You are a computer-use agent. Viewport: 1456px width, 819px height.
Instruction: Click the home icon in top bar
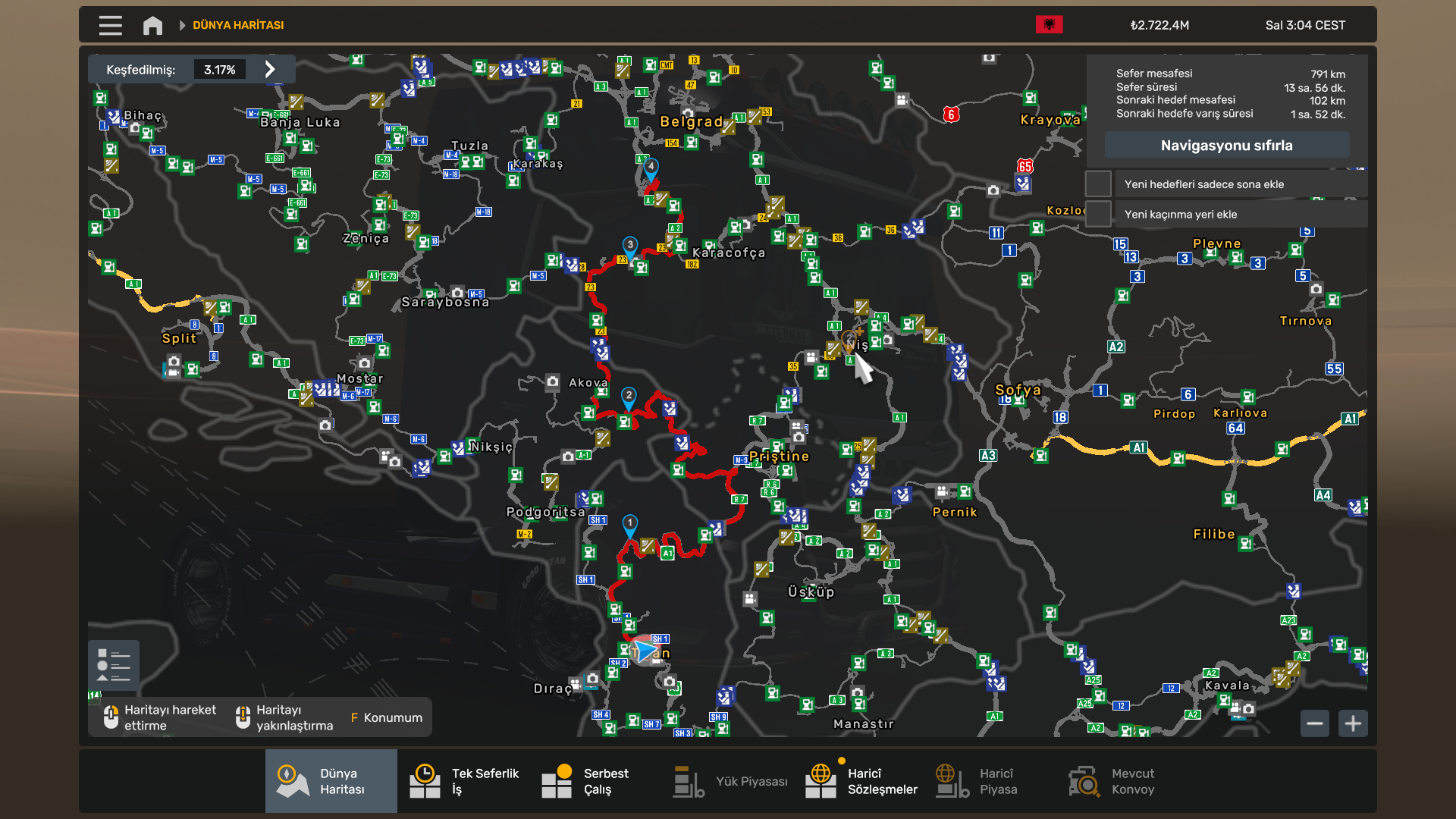point(152,25)
